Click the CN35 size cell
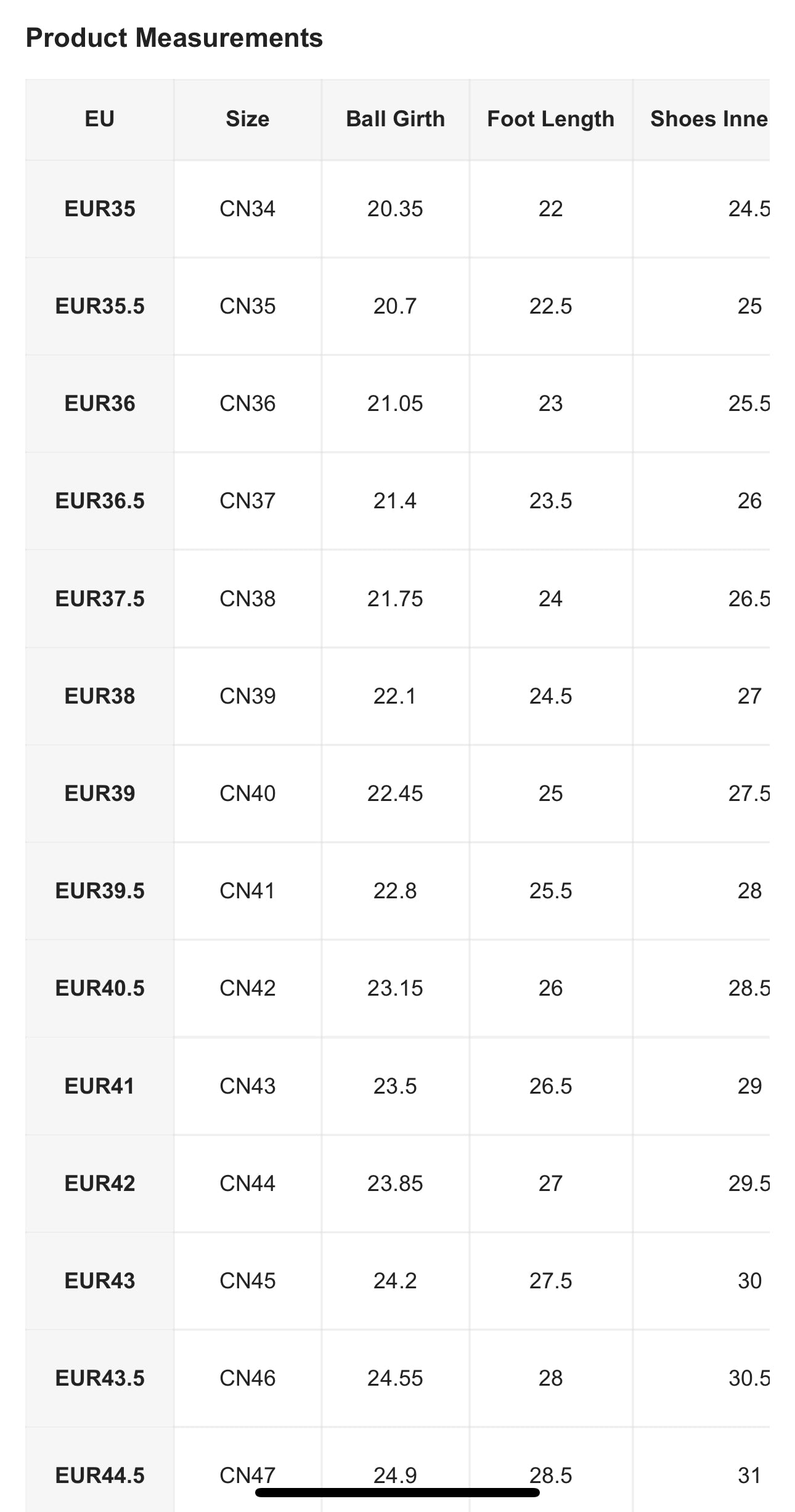The image size is (795, 1512). pos(248,306)
